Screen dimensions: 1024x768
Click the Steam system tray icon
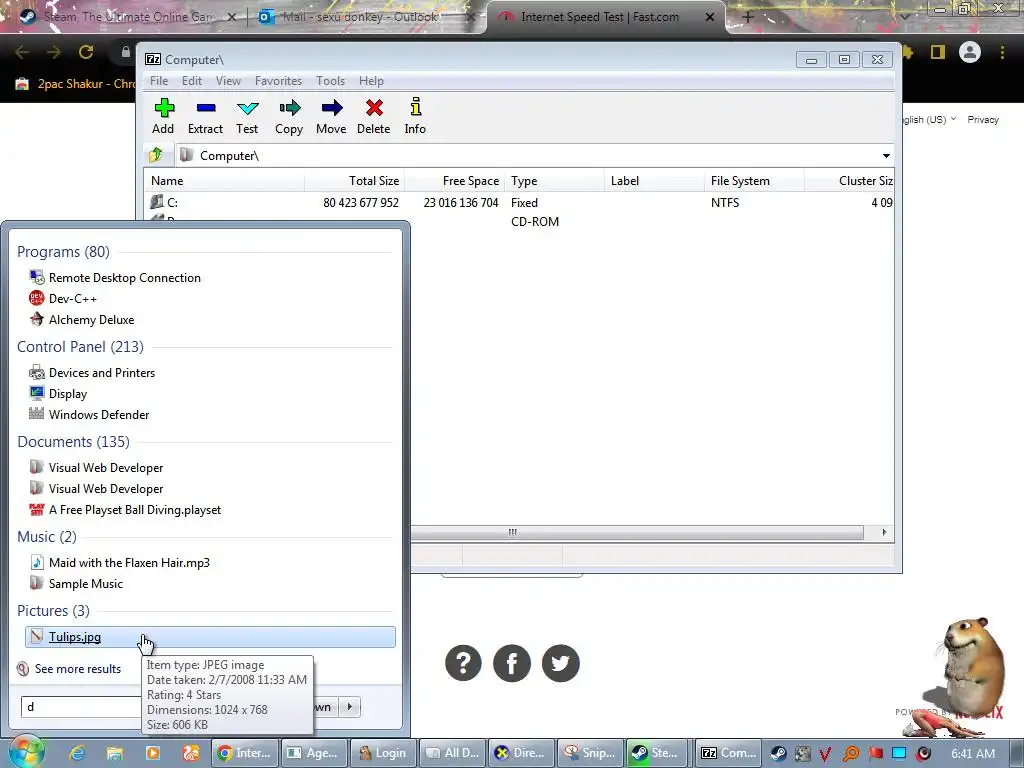coord(778,754)
